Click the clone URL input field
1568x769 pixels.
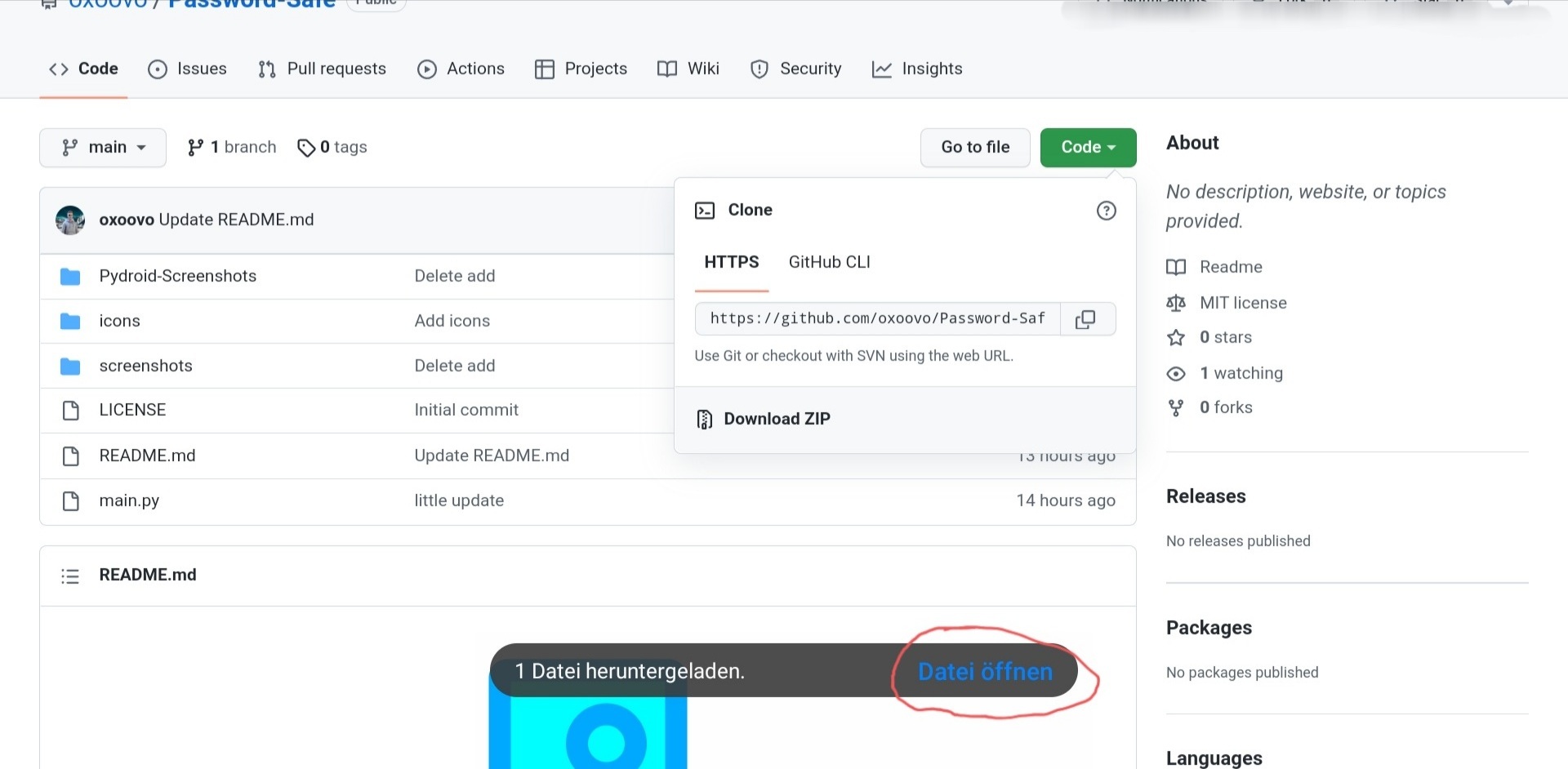tap(877, 318)
